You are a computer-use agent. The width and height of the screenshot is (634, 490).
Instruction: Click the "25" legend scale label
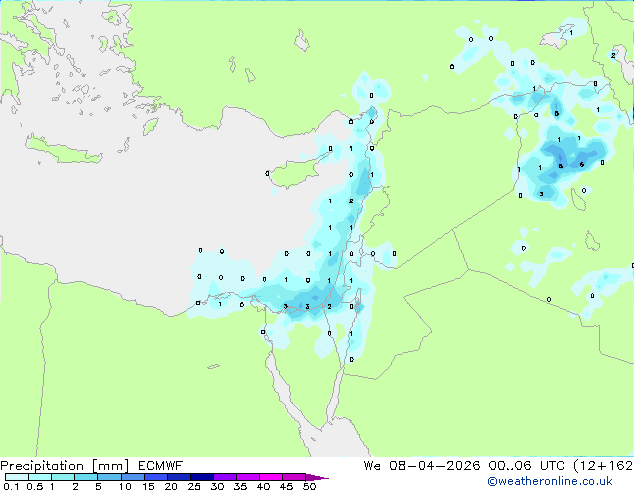pyautogui.click(x=194, y=486)
